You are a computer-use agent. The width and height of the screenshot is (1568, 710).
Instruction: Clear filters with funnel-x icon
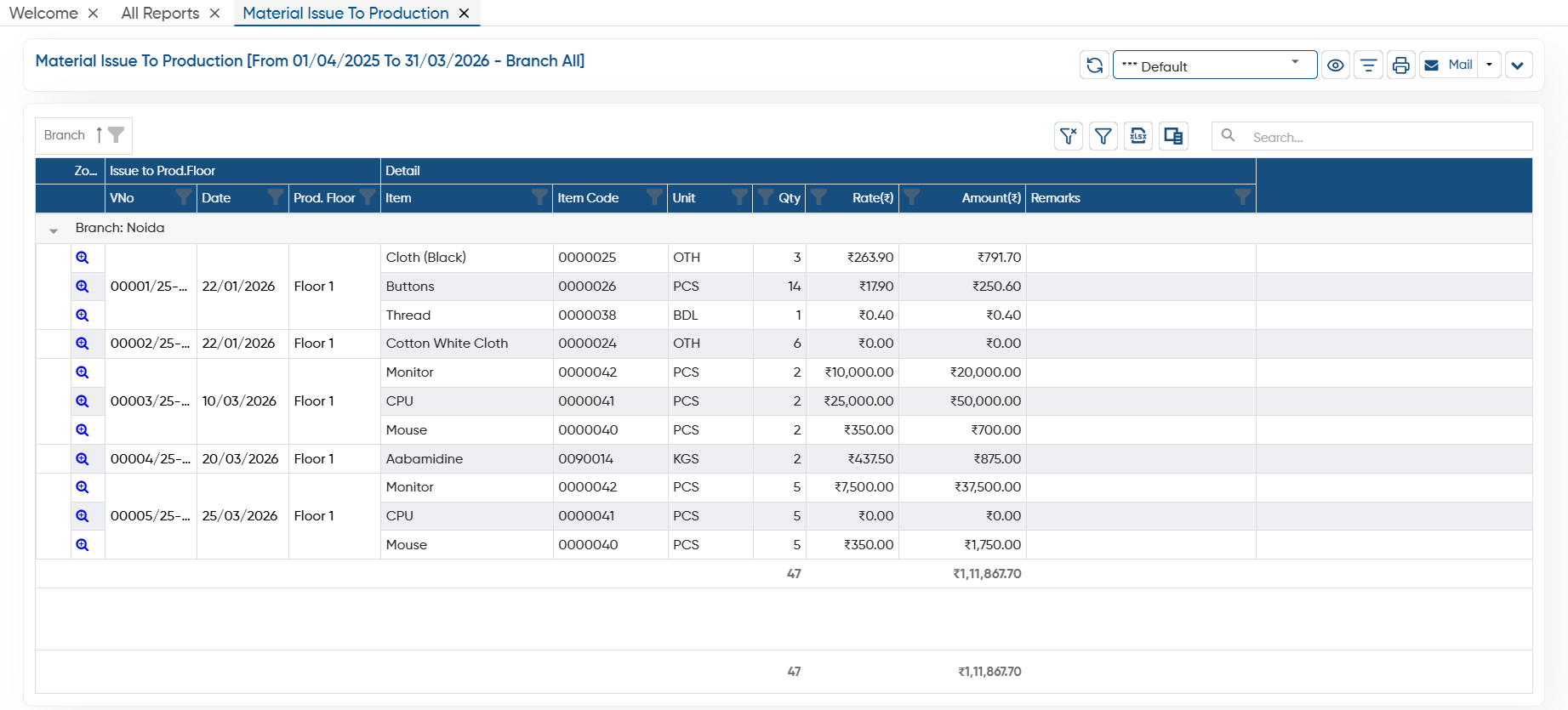coord(1069,136)
